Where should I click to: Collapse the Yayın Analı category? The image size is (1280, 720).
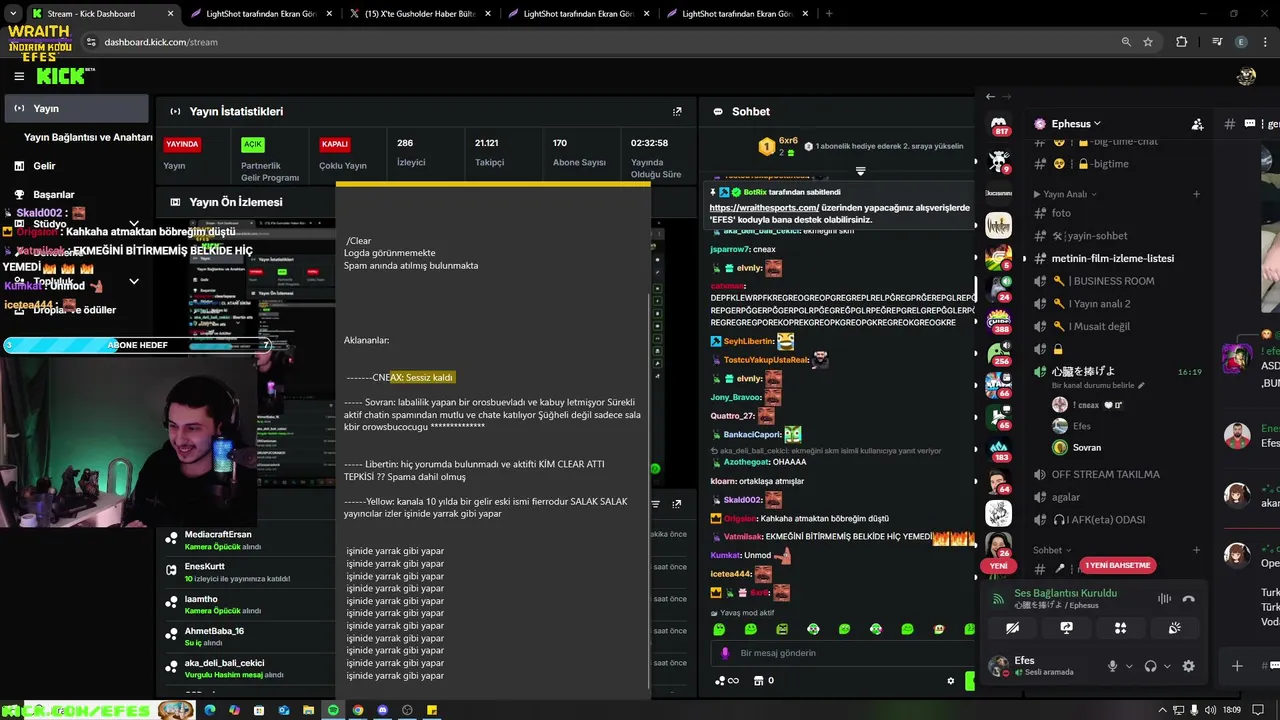coord(1065,194)
